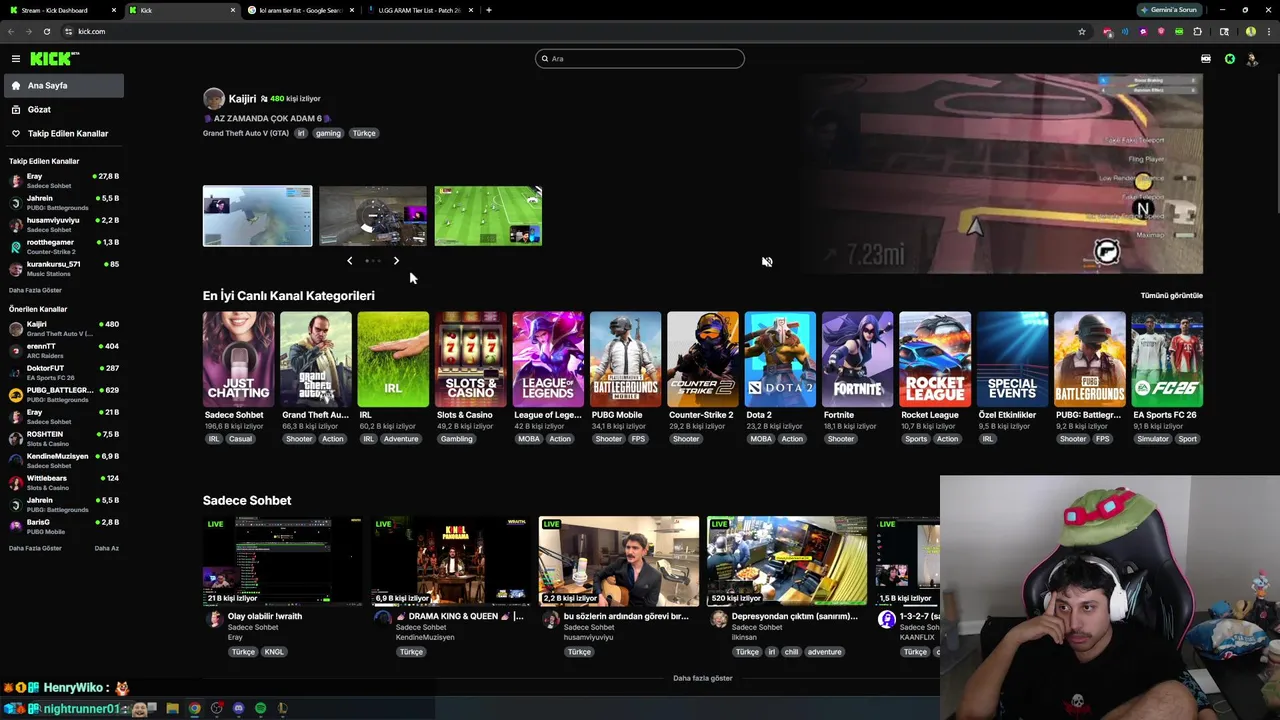Select Takip Edilen Kanallar in the sidebar
The image size is (1280, 720).
[62, 133]
